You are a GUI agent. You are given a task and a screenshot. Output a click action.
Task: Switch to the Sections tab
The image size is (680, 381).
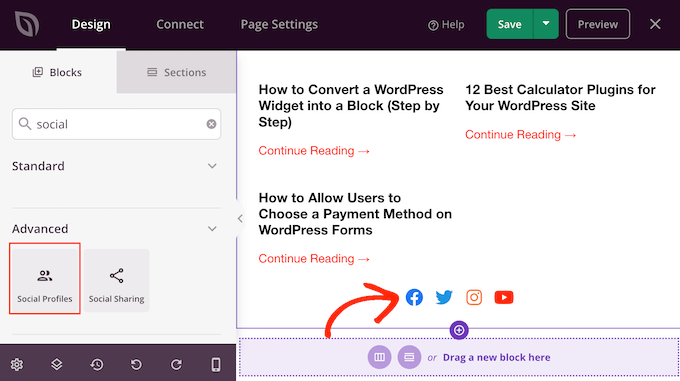(x=177, y=72)
